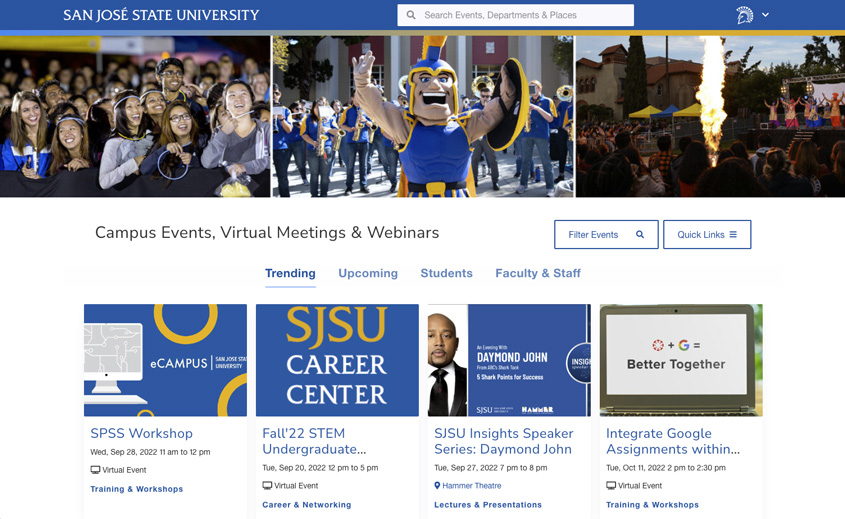Click the San José State University logo
This screenshot has width=845, height=519.
click(161, 15)
